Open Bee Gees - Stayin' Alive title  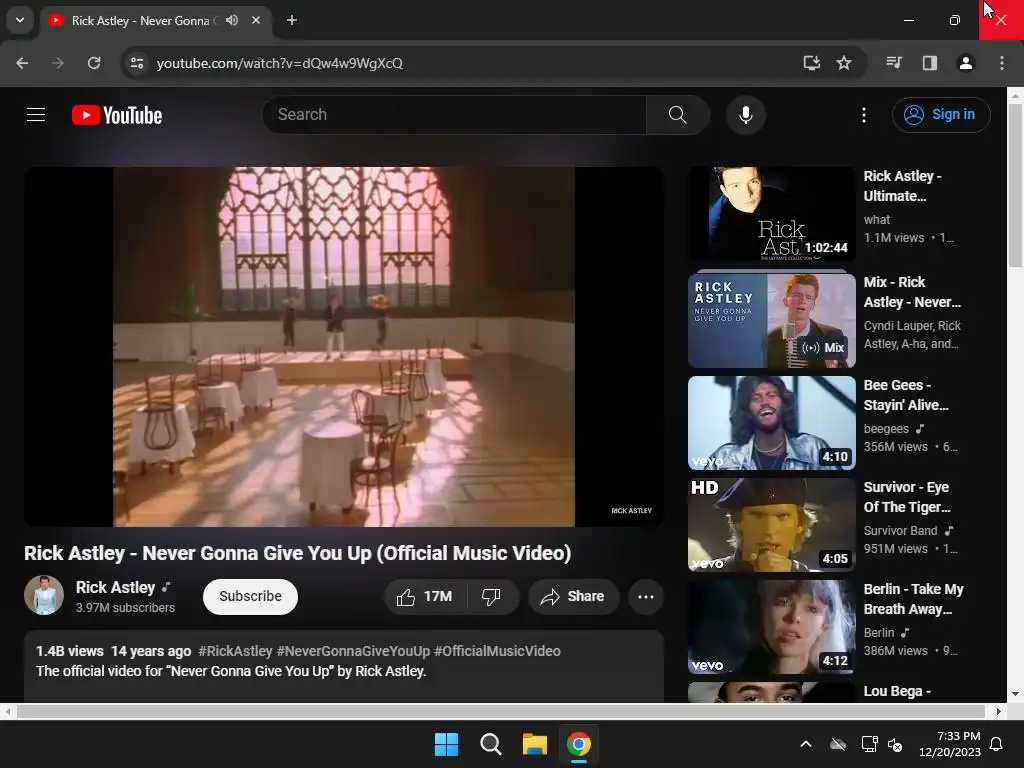[x=906, y=395]
